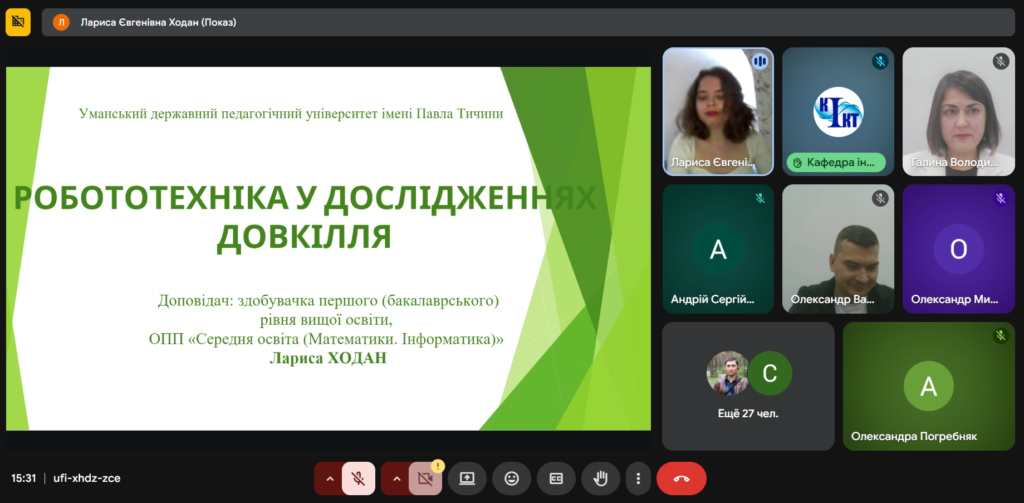Select Лариса Євгенівна's video tile
Screen dimensions: 1024x503
718,110
